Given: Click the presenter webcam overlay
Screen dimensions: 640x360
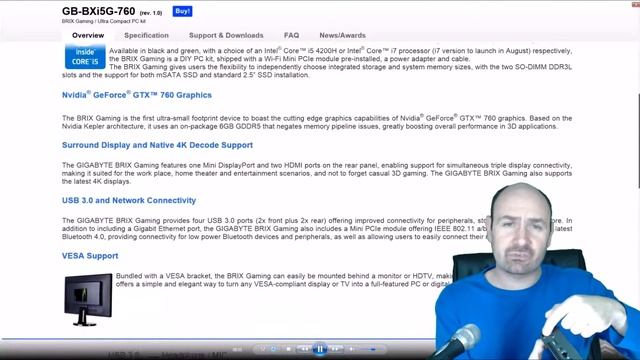Looking at the screenshot, I should pos(537,271).
